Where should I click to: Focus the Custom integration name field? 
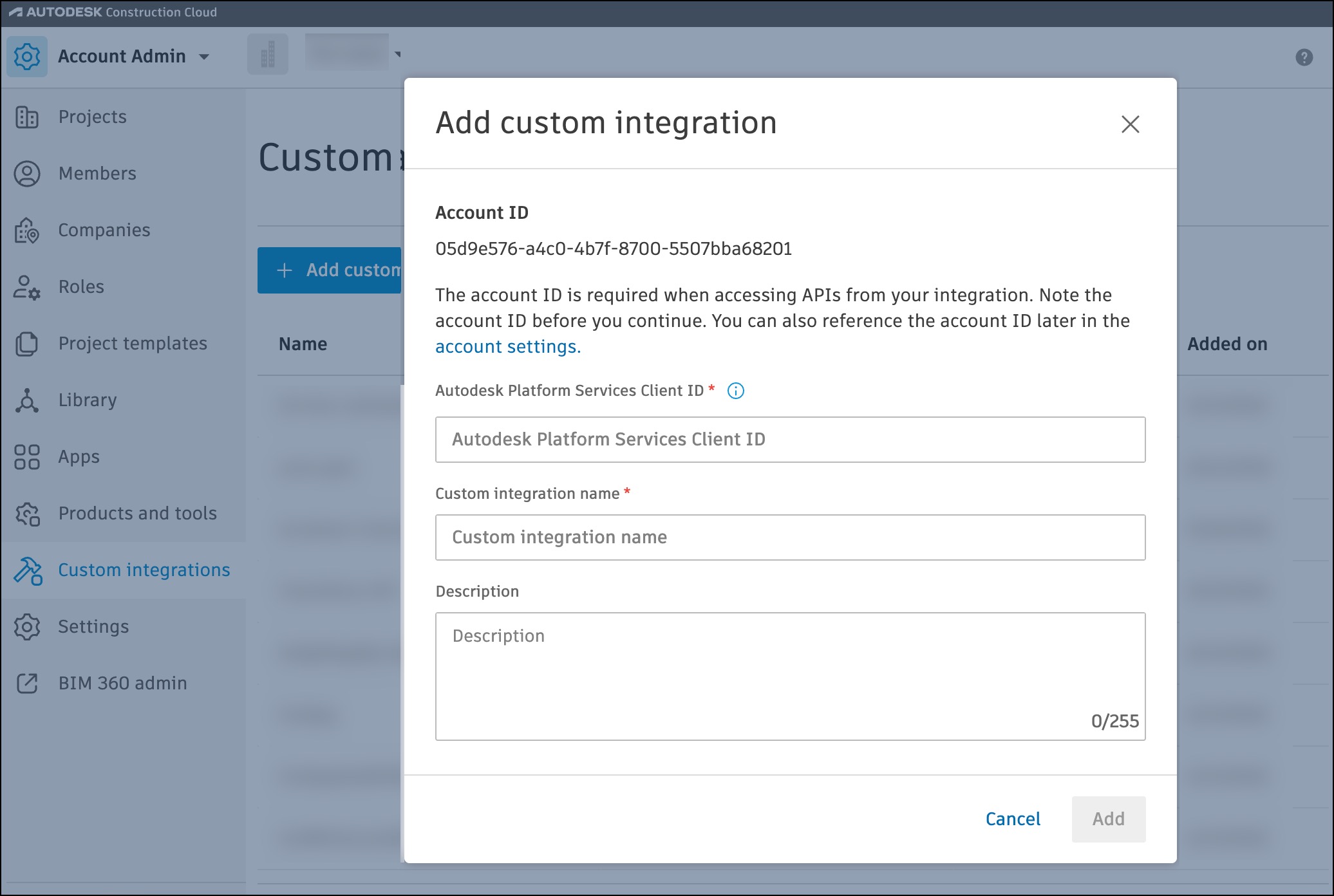(x=790, y=537)
